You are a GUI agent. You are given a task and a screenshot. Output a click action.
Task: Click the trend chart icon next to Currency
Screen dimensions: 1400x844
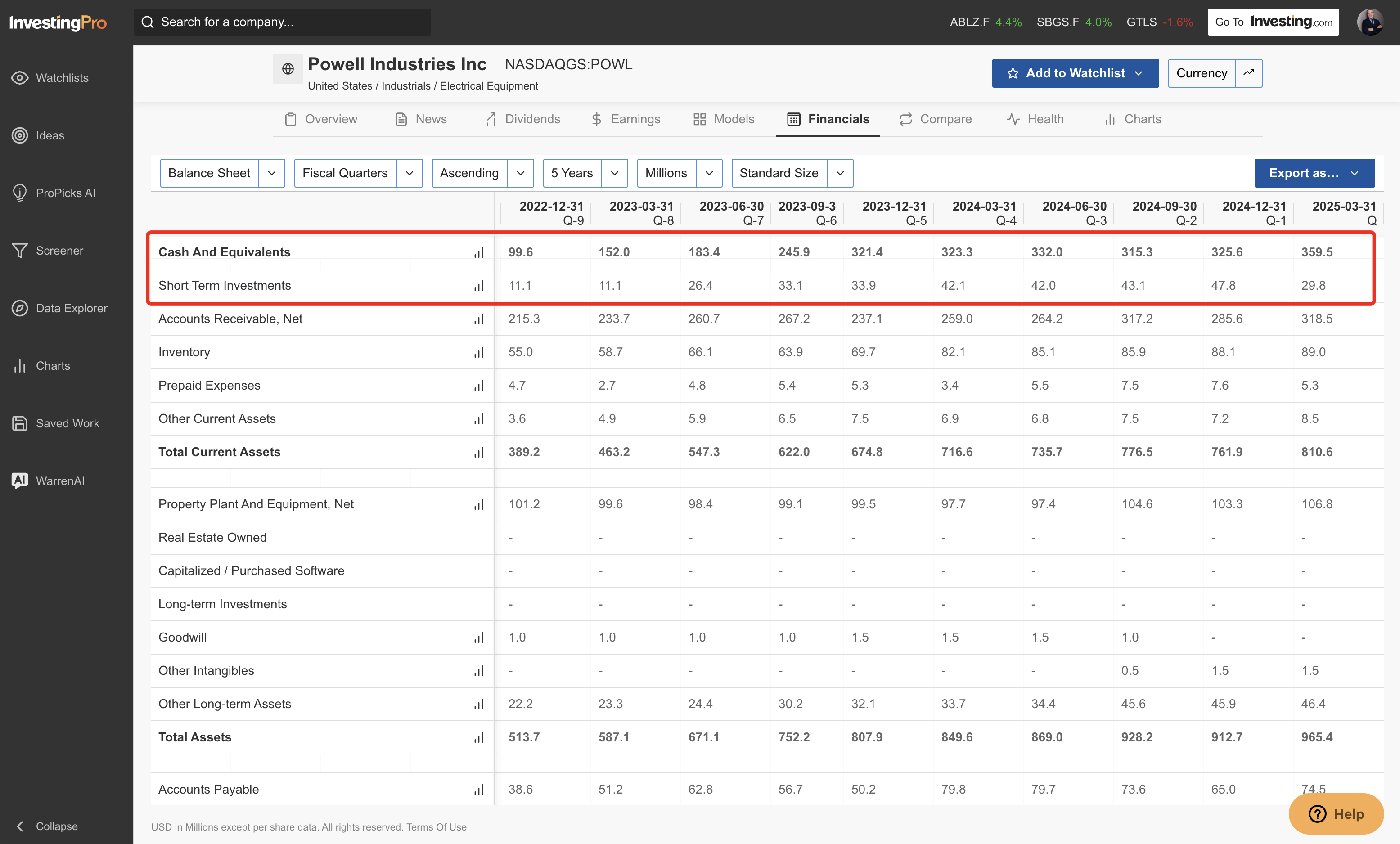tap(1249, 73)
